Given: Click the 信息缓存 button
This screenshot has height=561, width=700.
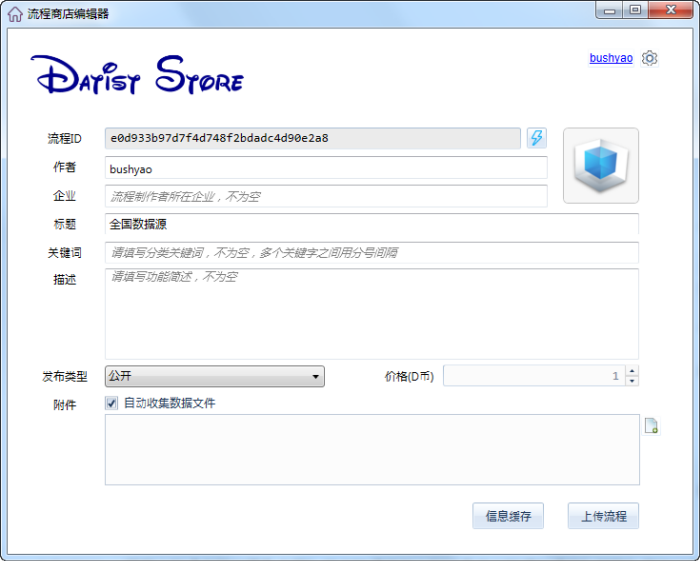Looking at the screenshot, I should coord(508,516).
